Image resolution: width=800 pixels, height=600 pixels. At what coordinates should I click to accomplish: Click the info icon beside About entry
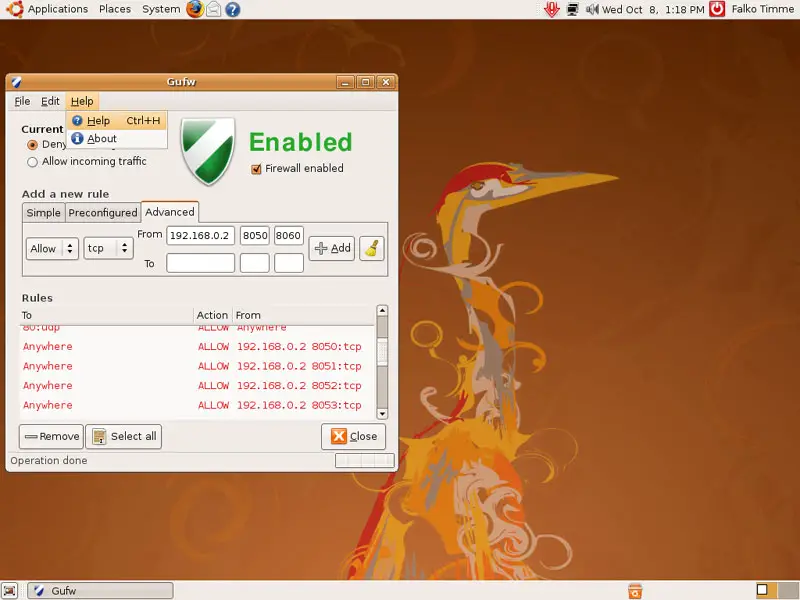pos(77,138)
